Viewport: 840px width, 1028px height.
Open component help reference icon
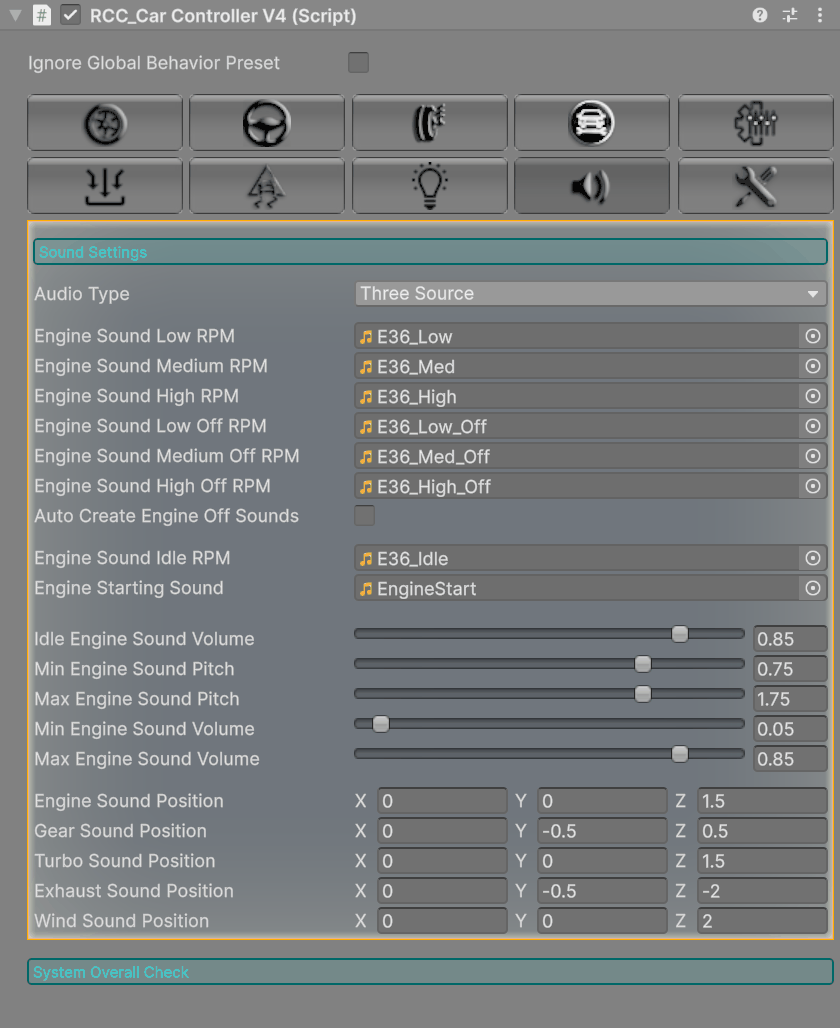pyautogui.click(x=759, y=15)
